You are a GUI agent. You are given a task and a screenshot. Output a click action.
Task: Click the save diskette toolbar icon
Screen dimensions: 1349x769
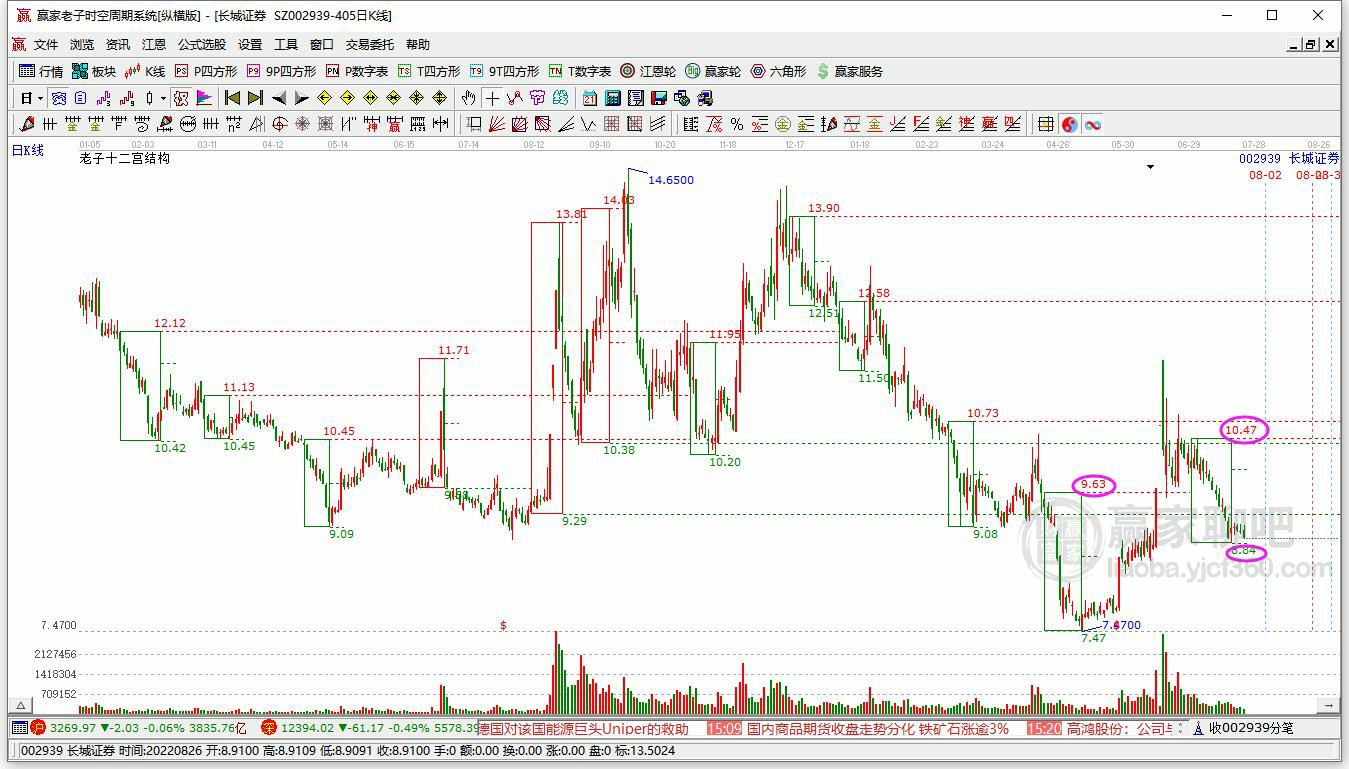coord(659,98)
